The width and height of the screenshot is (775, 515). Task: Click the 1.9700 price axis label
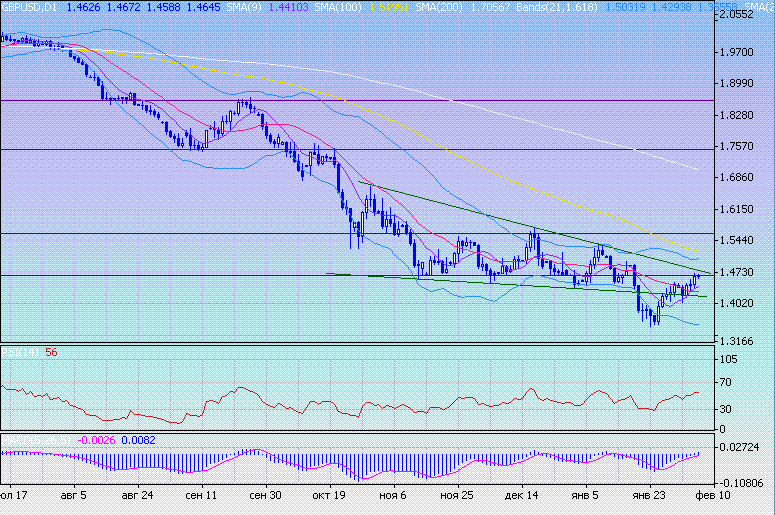[x=735, y=52]
